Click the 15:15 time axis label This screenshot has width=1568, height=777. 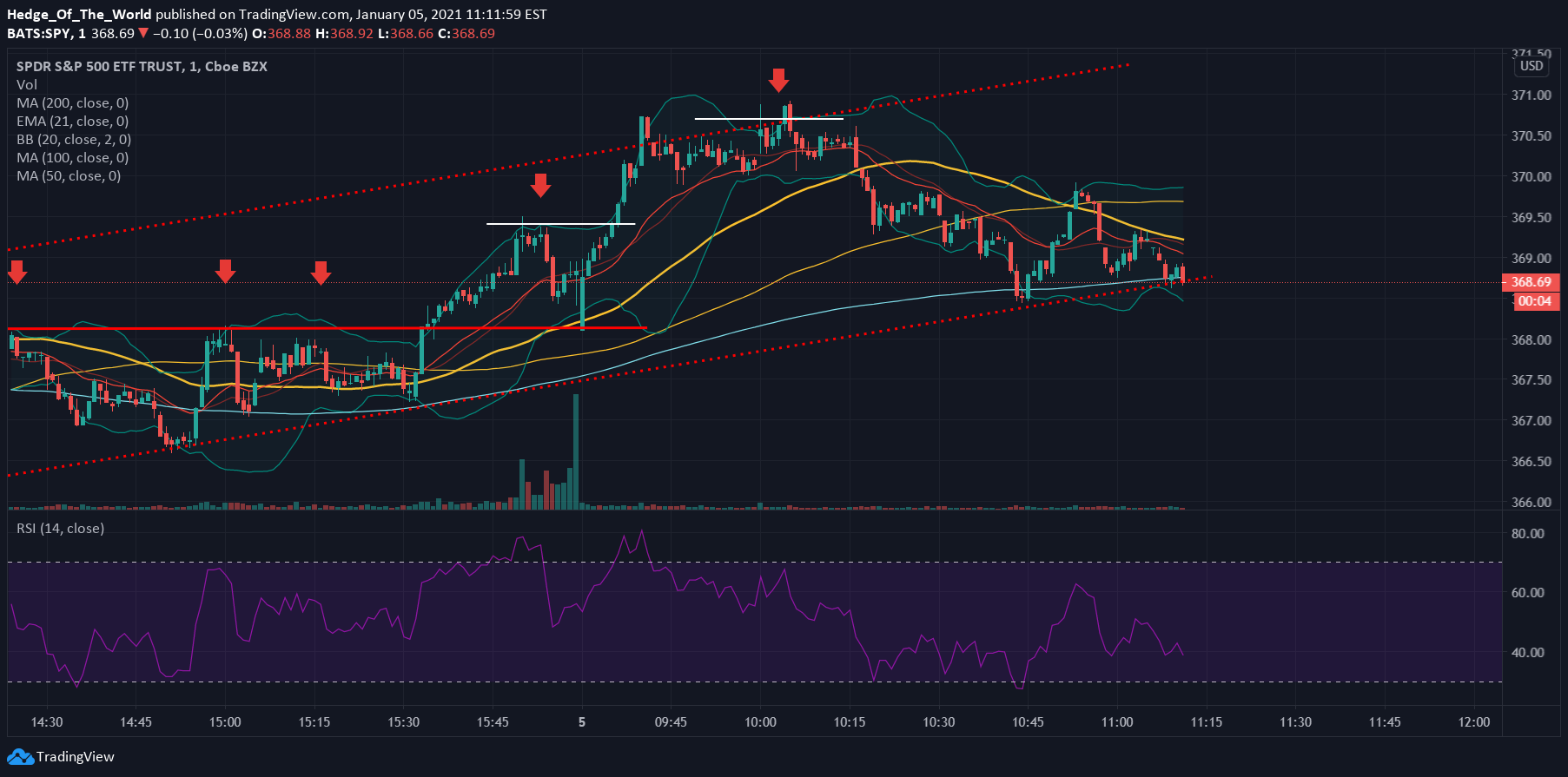click(314, 722)
